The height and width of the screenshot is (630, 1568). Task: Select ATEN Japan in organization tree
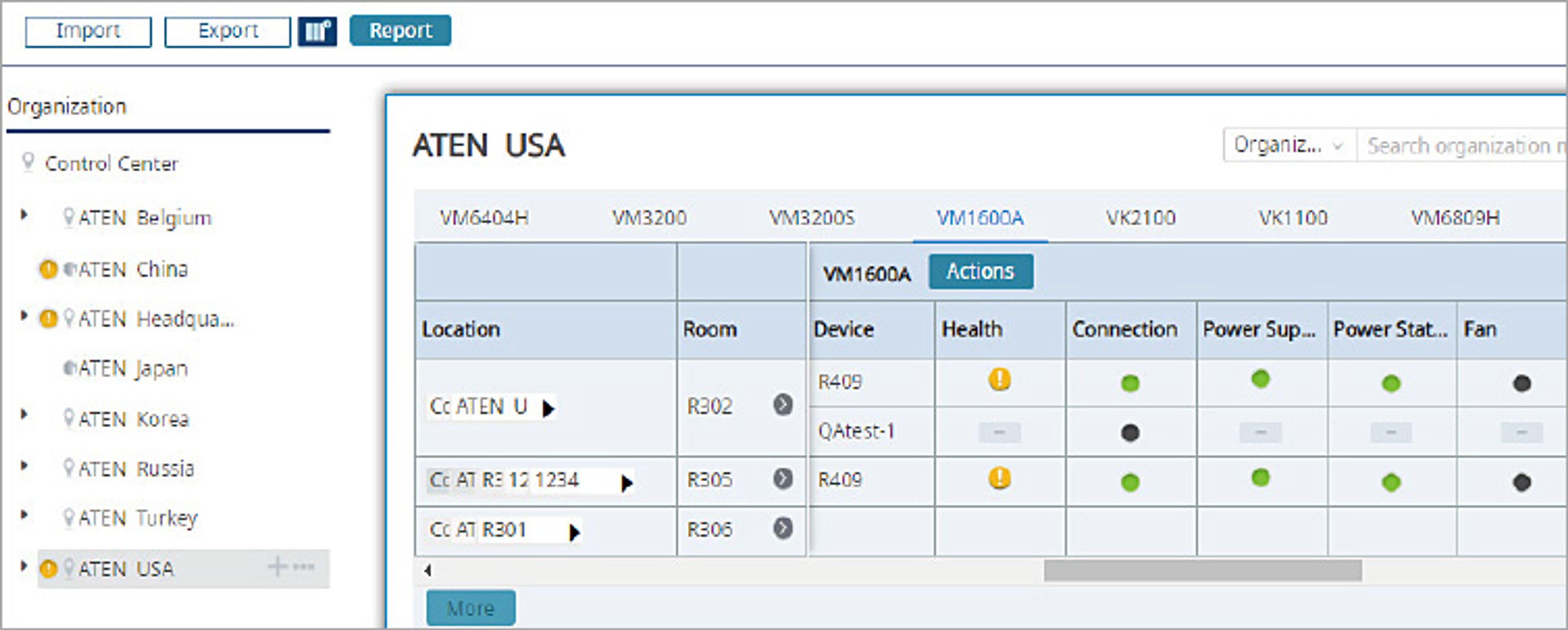132,369
